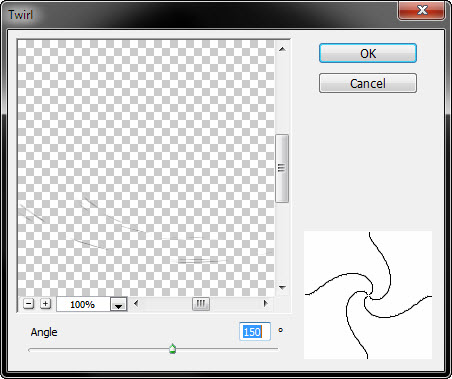Click the Angle slider track right of handle
The height and width of the screenshot is (379, 452).
(x=227, y=350)
